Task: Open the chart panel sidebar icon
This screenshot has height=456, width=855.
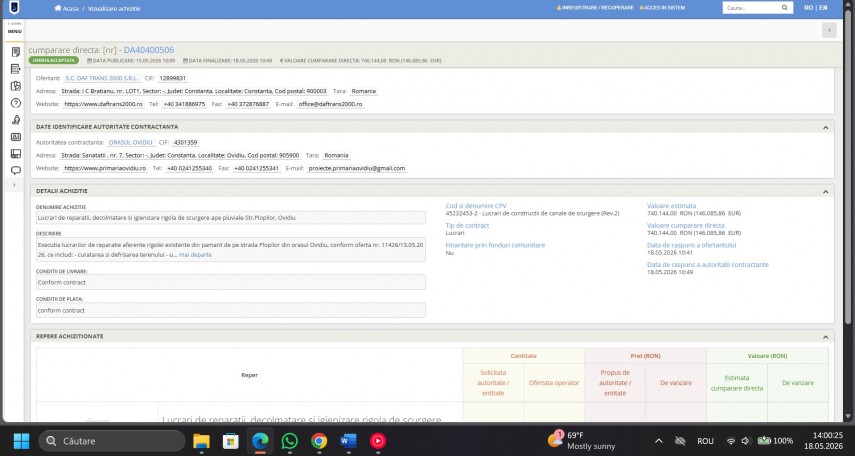Action: [x=16, y=137]
